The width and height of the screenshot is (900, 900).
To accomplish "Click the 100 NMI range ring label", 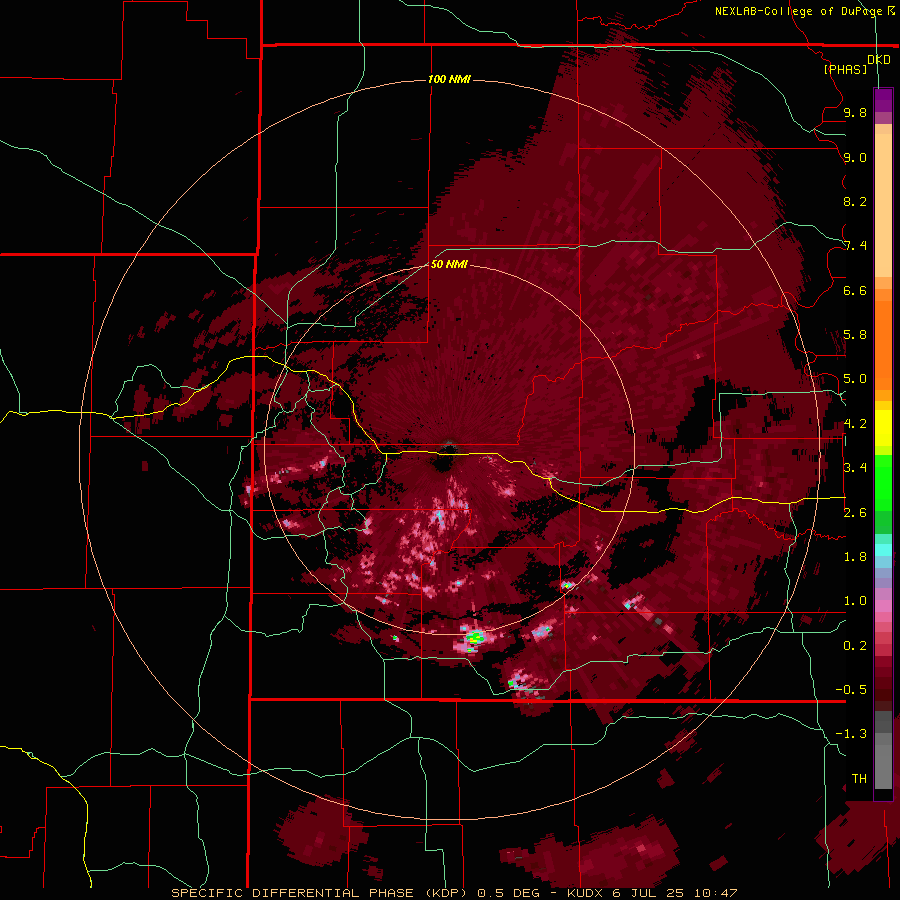I will pos(449,79).
